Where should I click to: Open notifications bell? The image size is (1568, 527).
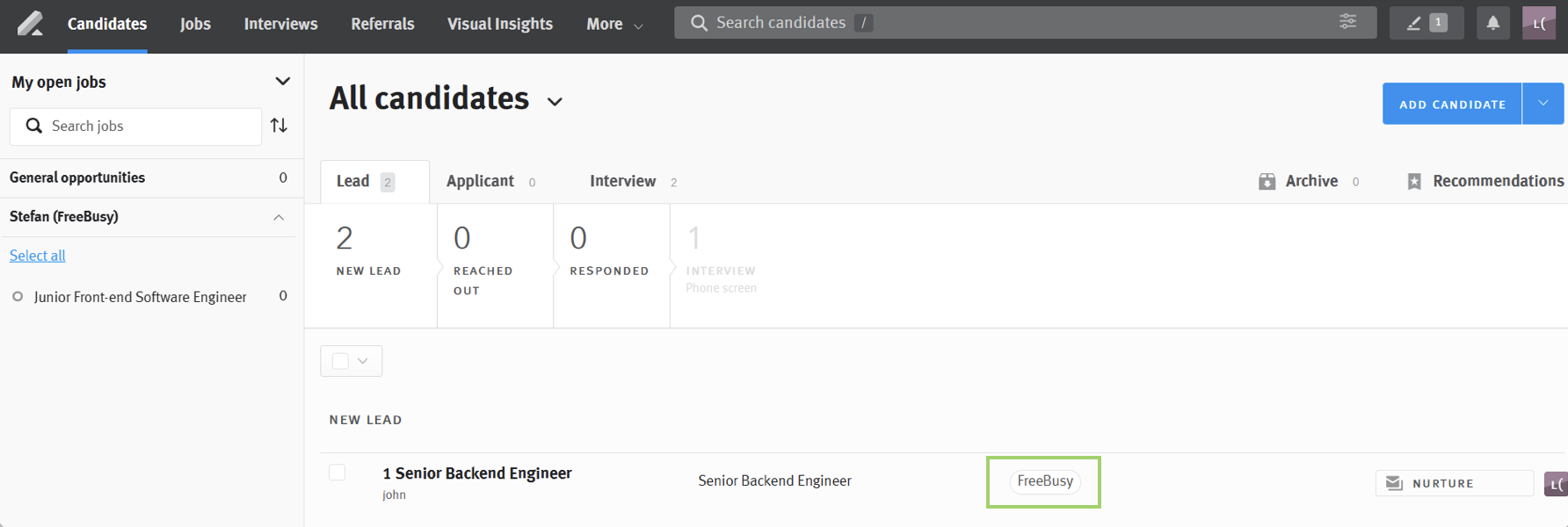point(1492,23)
